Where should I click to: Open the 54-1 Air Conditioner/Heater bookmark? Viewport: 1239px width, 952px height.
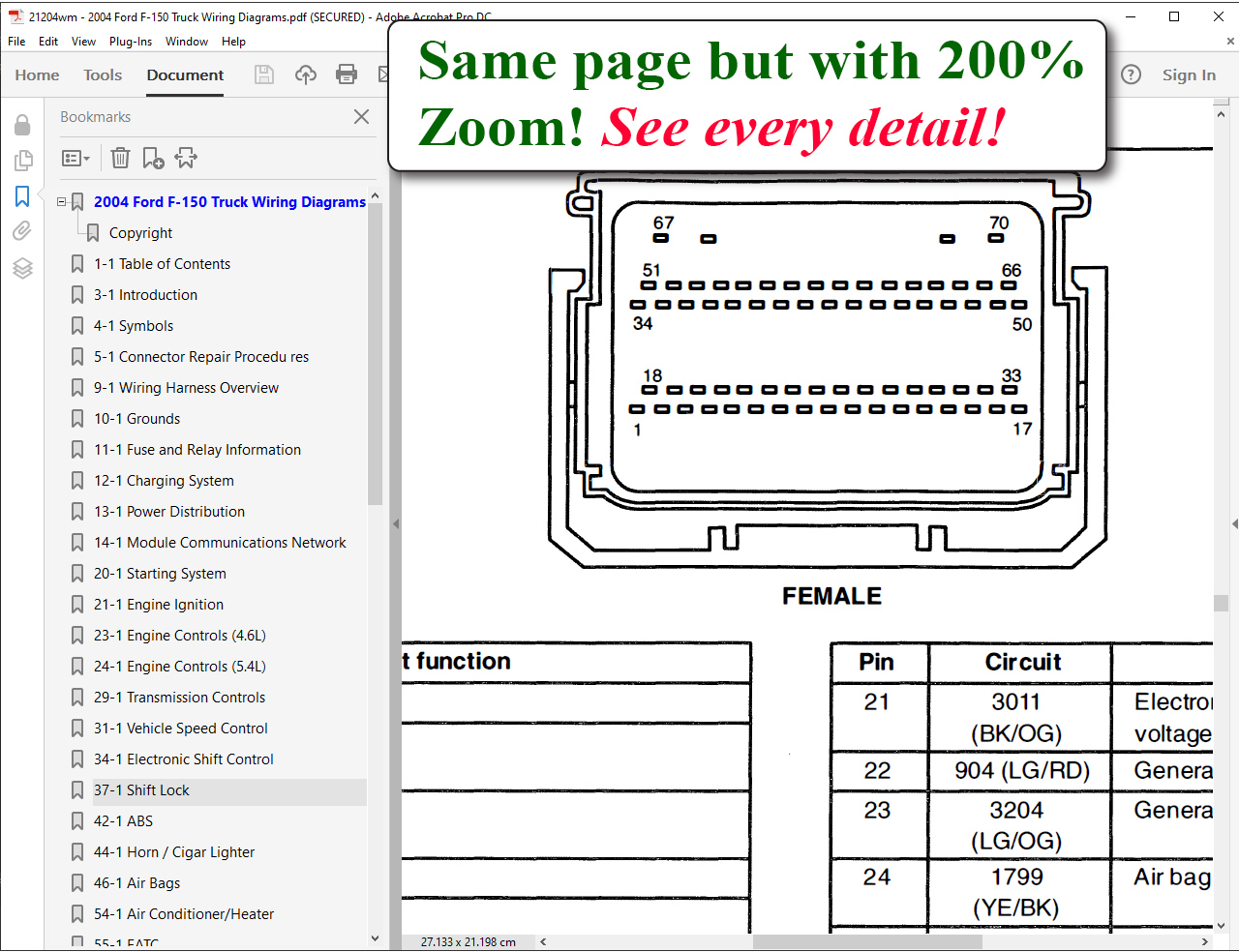point(184,914)
